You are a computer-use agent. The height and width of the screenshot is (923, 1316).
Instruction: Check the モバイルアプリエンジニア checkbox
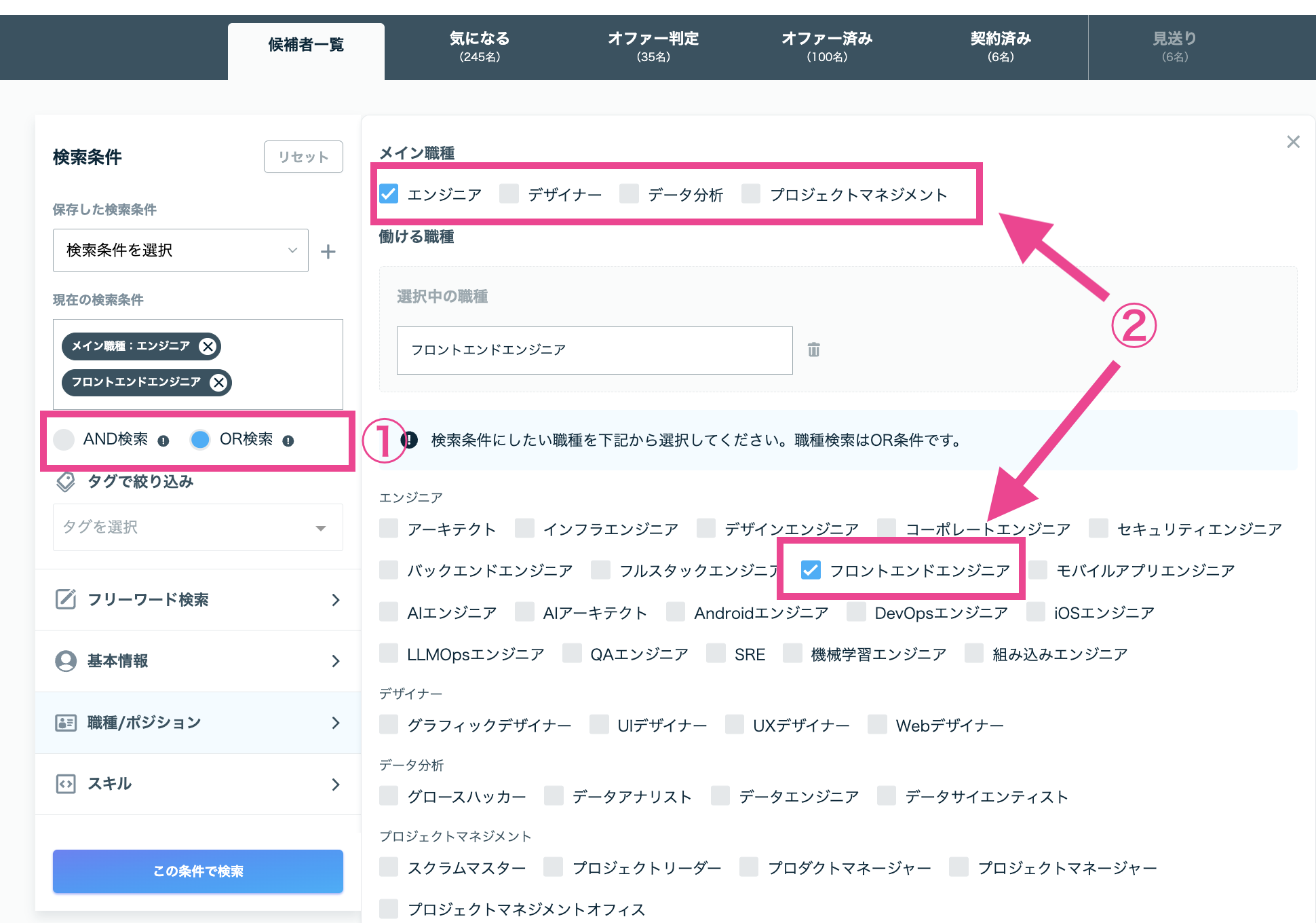1038,570
